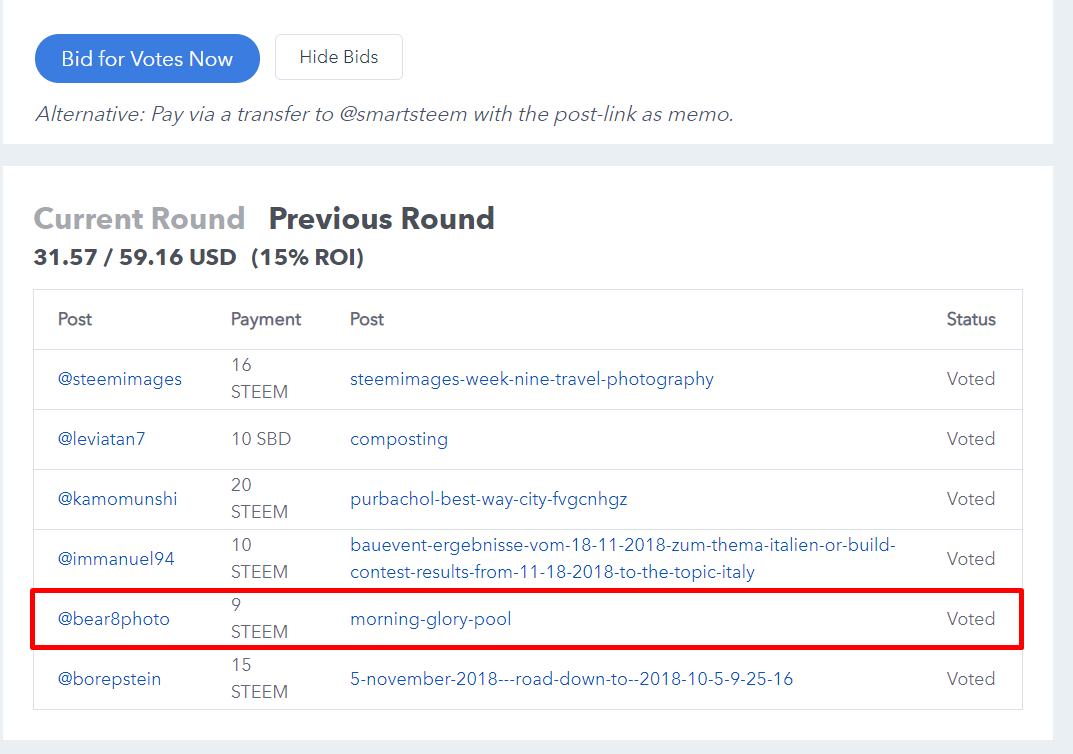Click the Hide Bids button
Image resolution: width=1073 pixels, height=754 pixels.
tap(339, 57)
